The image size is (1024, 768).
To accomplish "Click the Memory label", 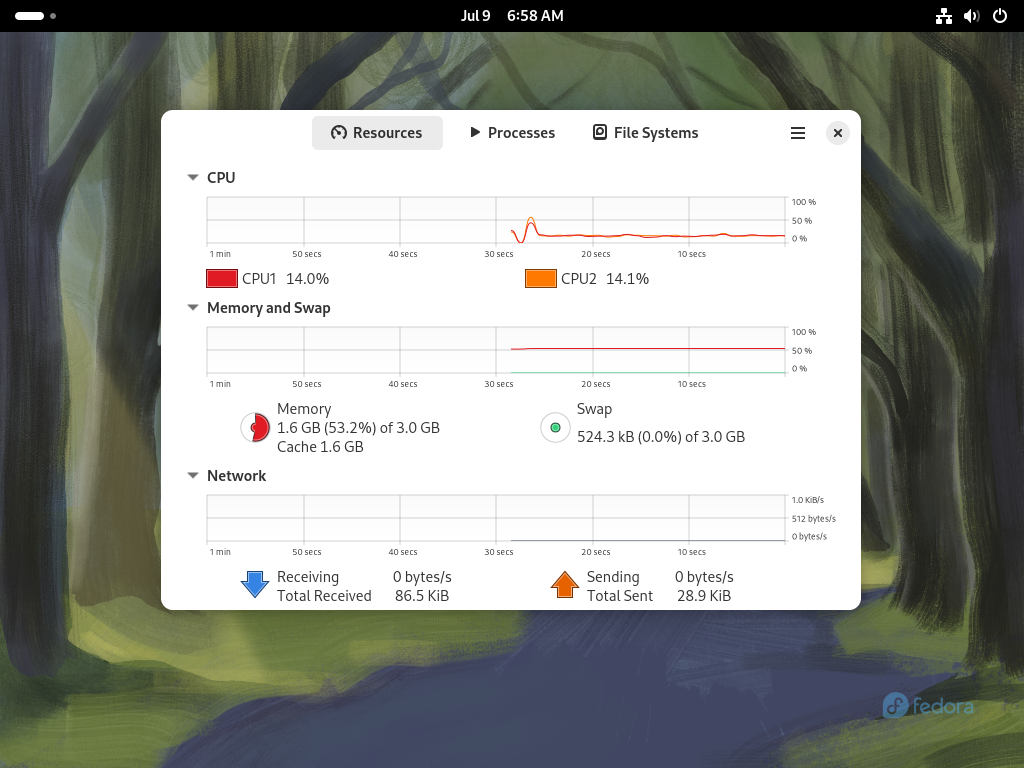I will (x=304, y=409).
